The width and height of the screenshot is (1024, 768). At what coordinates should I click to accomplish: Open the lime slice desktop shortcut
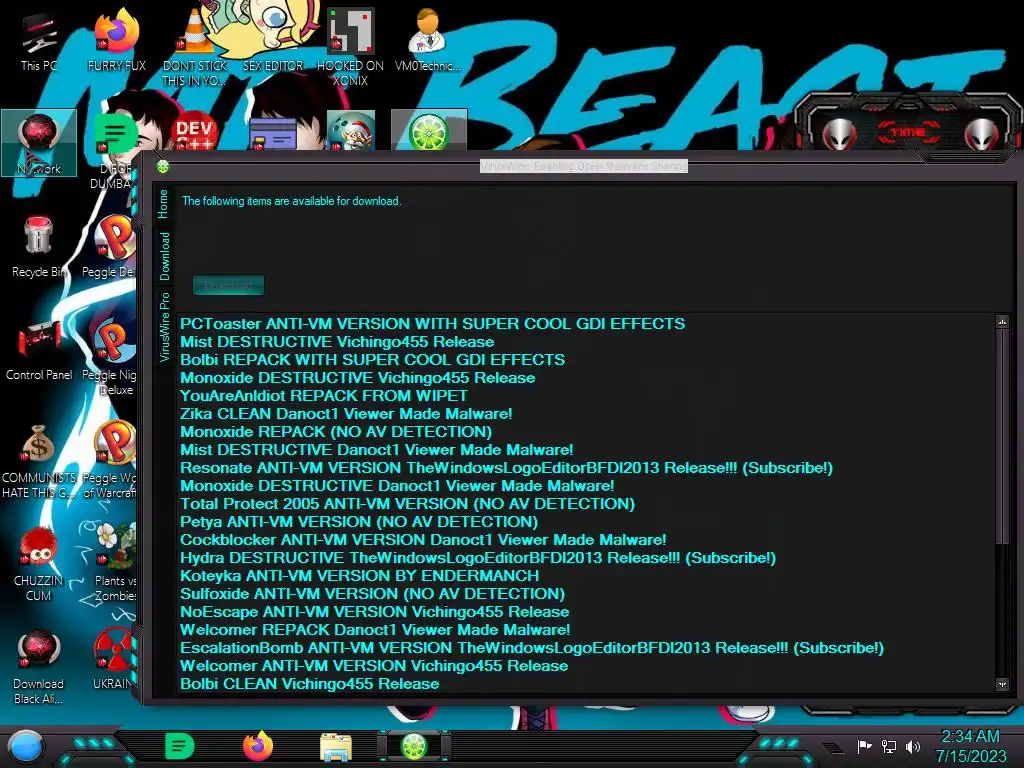tap(428, 131)
